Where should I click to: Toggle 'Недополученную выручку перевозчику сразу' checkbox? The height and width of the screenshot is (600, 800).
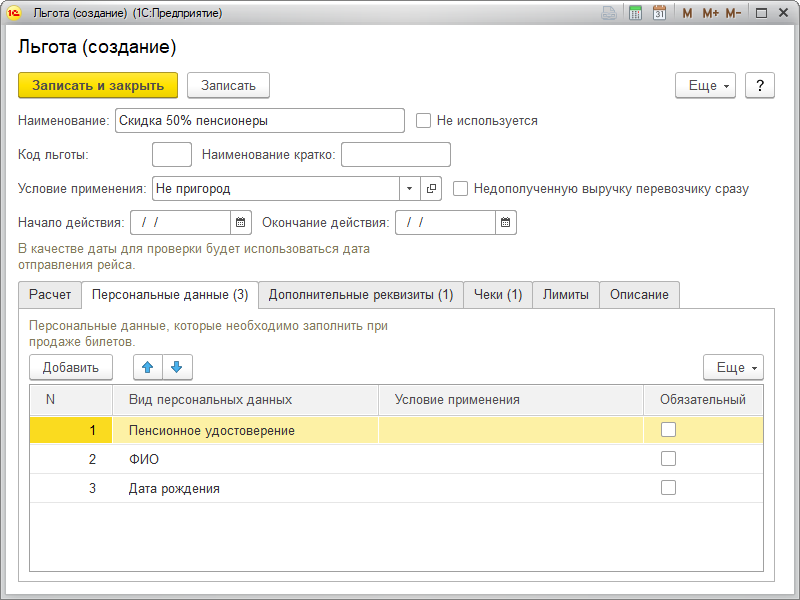(x=461, y=188)
